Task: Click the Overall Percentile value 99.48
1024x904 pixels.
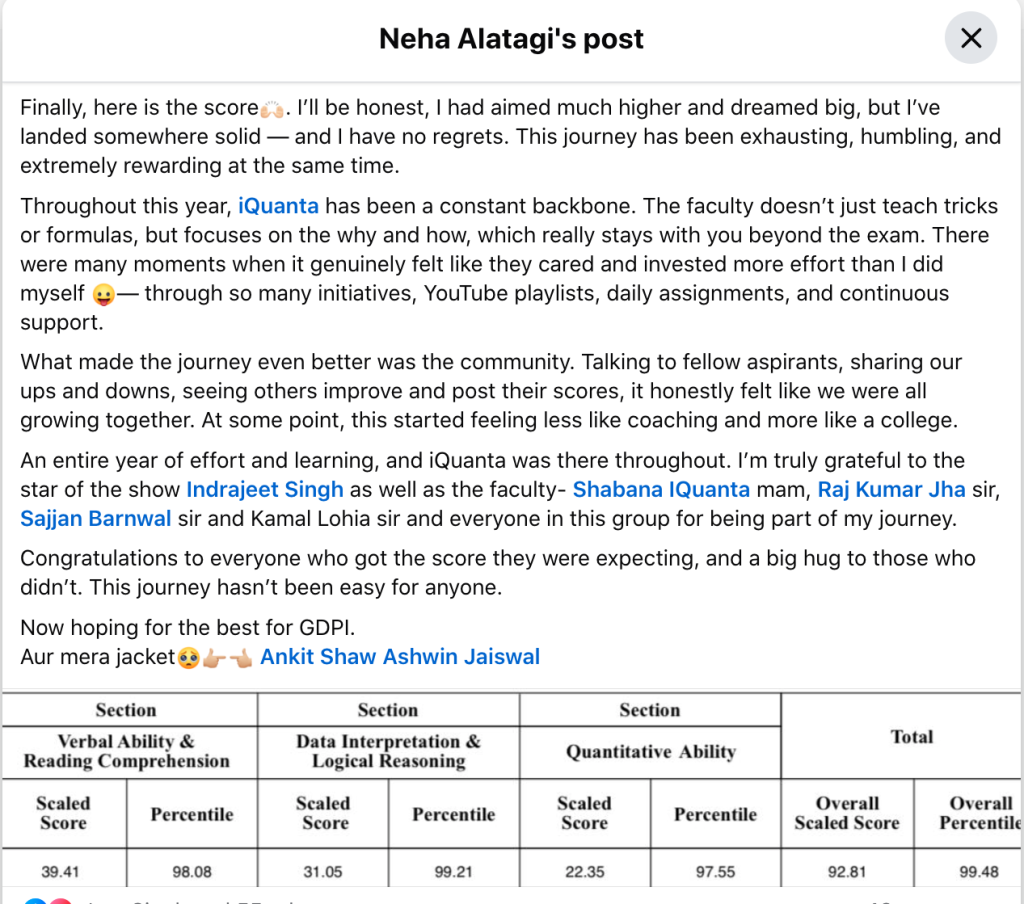Action: coord(978,872)
